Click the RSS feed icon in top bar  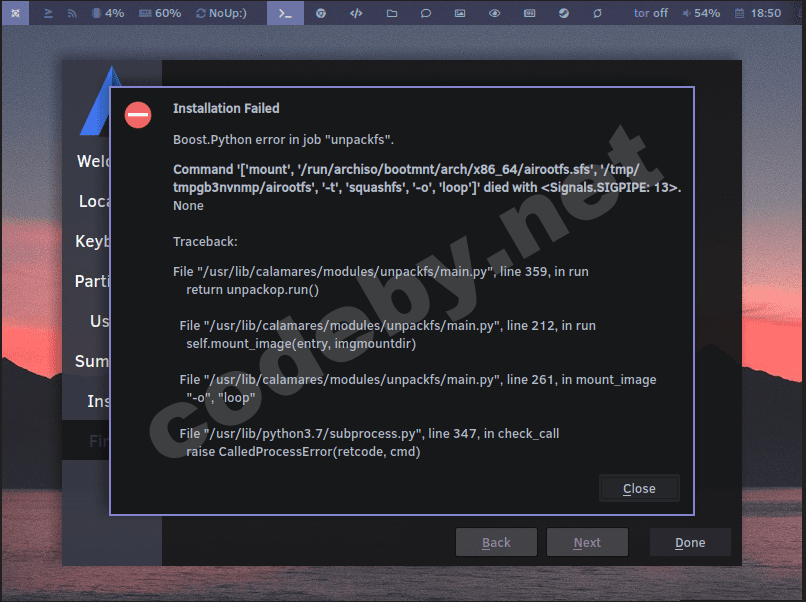coord(72,13)
